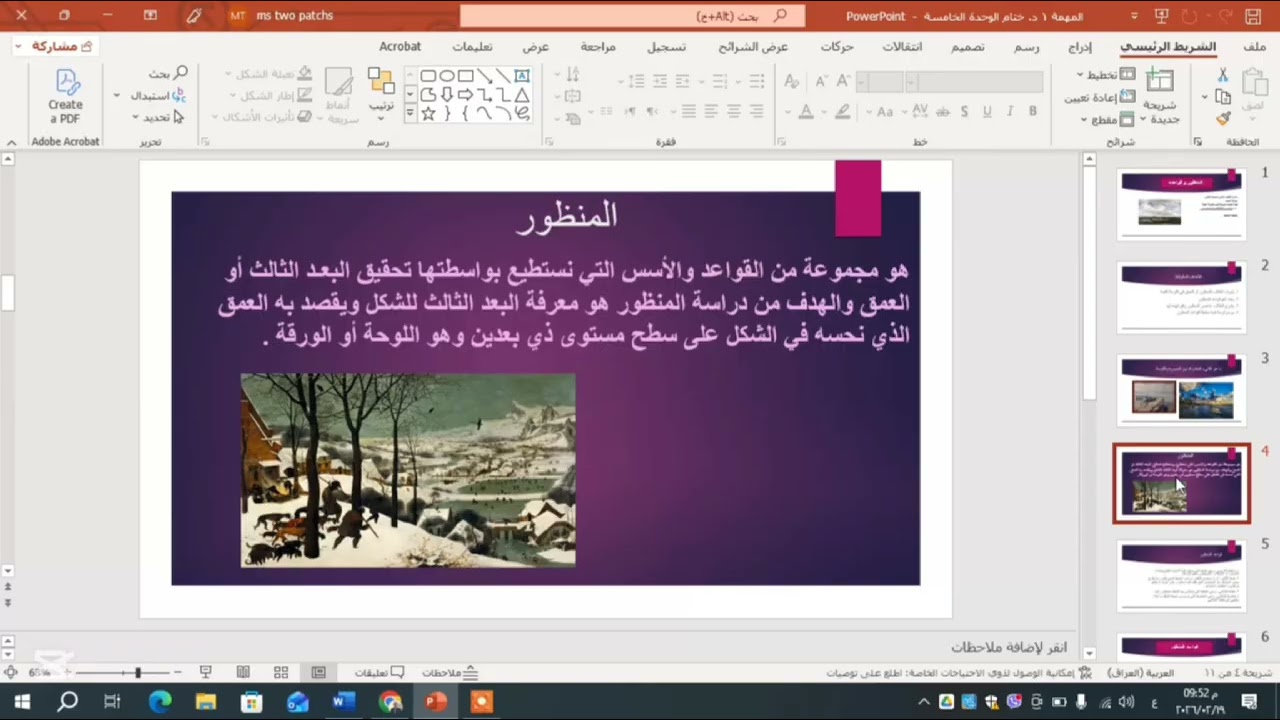This screenshot has height=720, width=1280.
Task: Select the Text Box shape in gallery
Action: pos(522,76)
